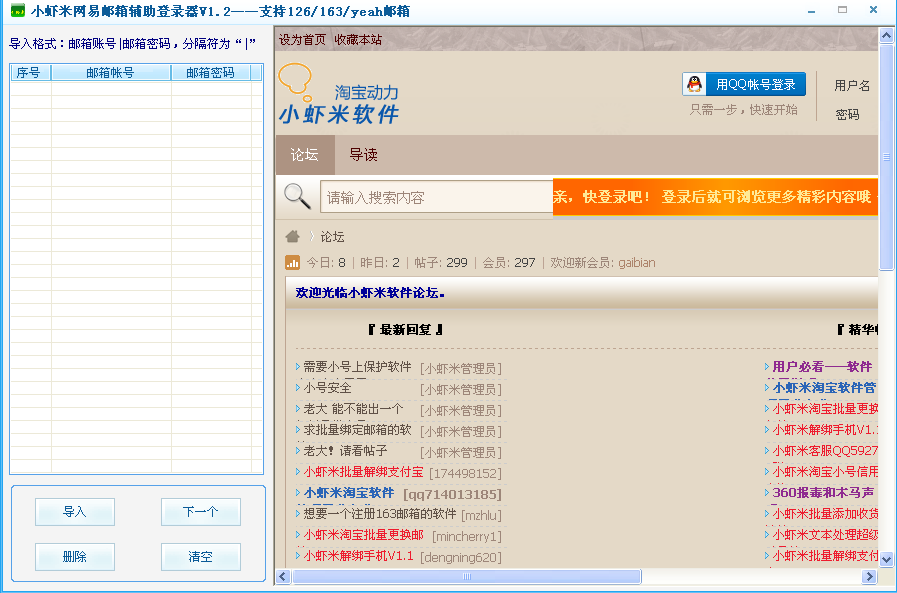
Task: Click the 导入 import button
Action: (x=74, y=511)
